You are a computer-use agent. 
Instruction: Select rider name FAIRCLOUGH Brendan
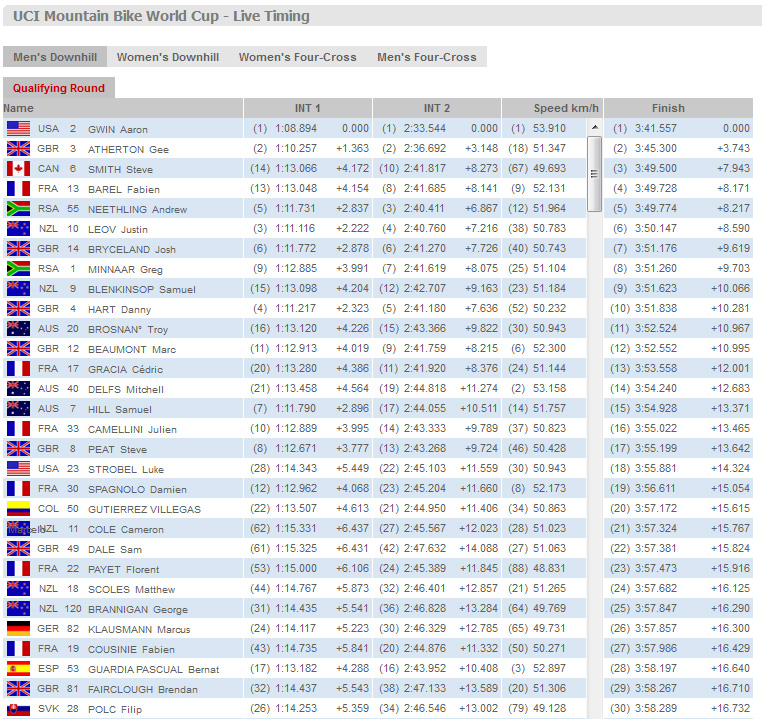[143, 690]
